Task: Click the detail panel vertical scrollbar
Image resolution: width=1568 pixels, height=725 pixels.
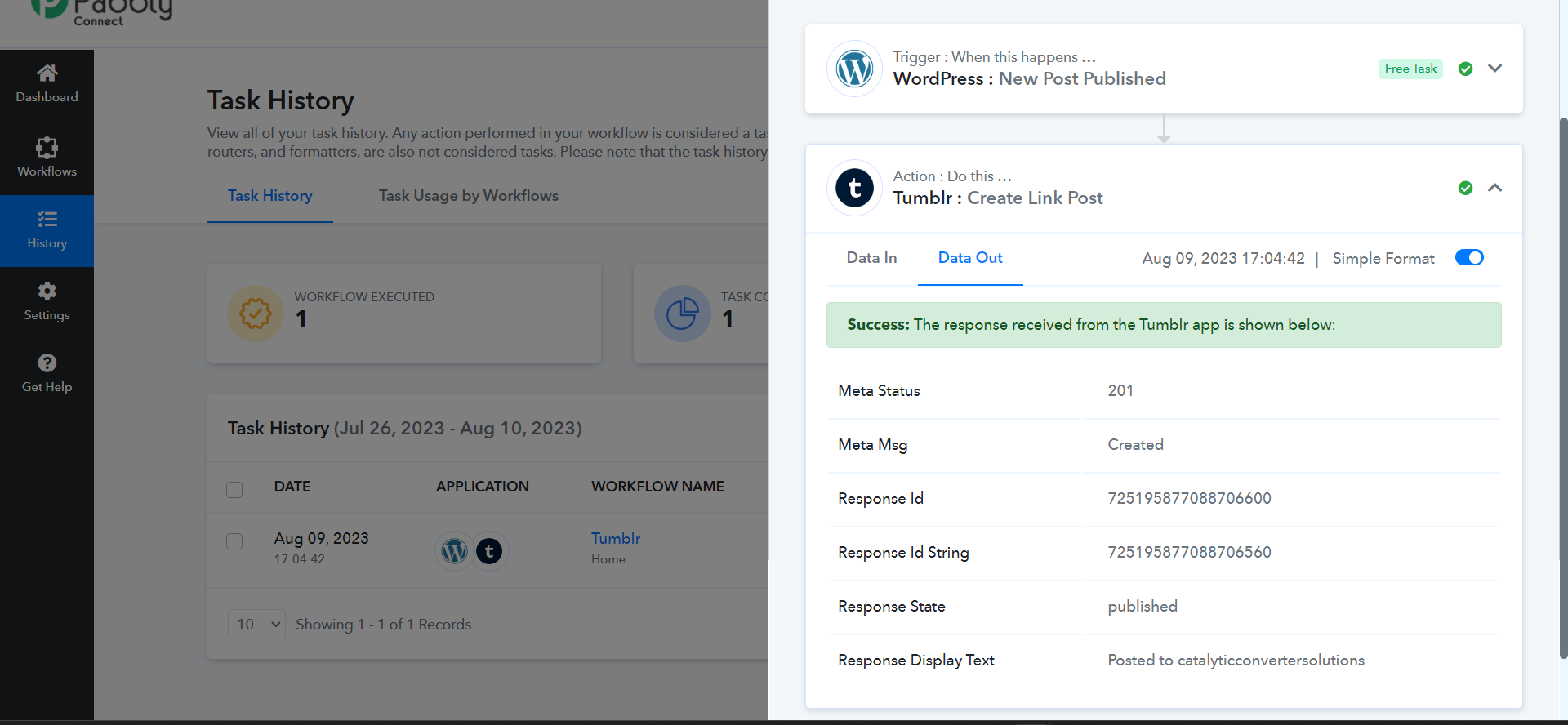Action: pos(1563,388)
